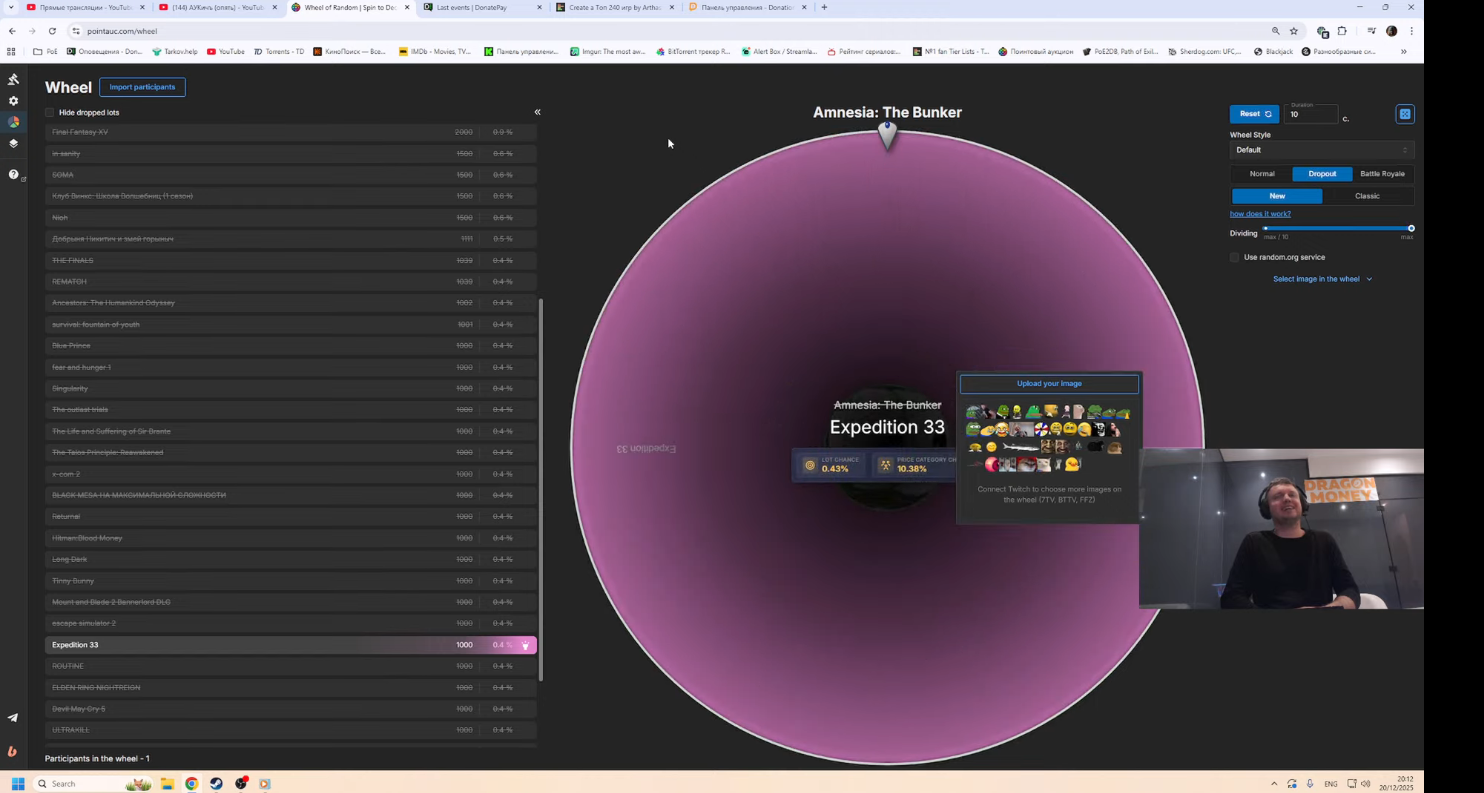Viewport: 1484px width, 793px height.
Task: Open the Chrome three-dot menu
Action: 1411,31
